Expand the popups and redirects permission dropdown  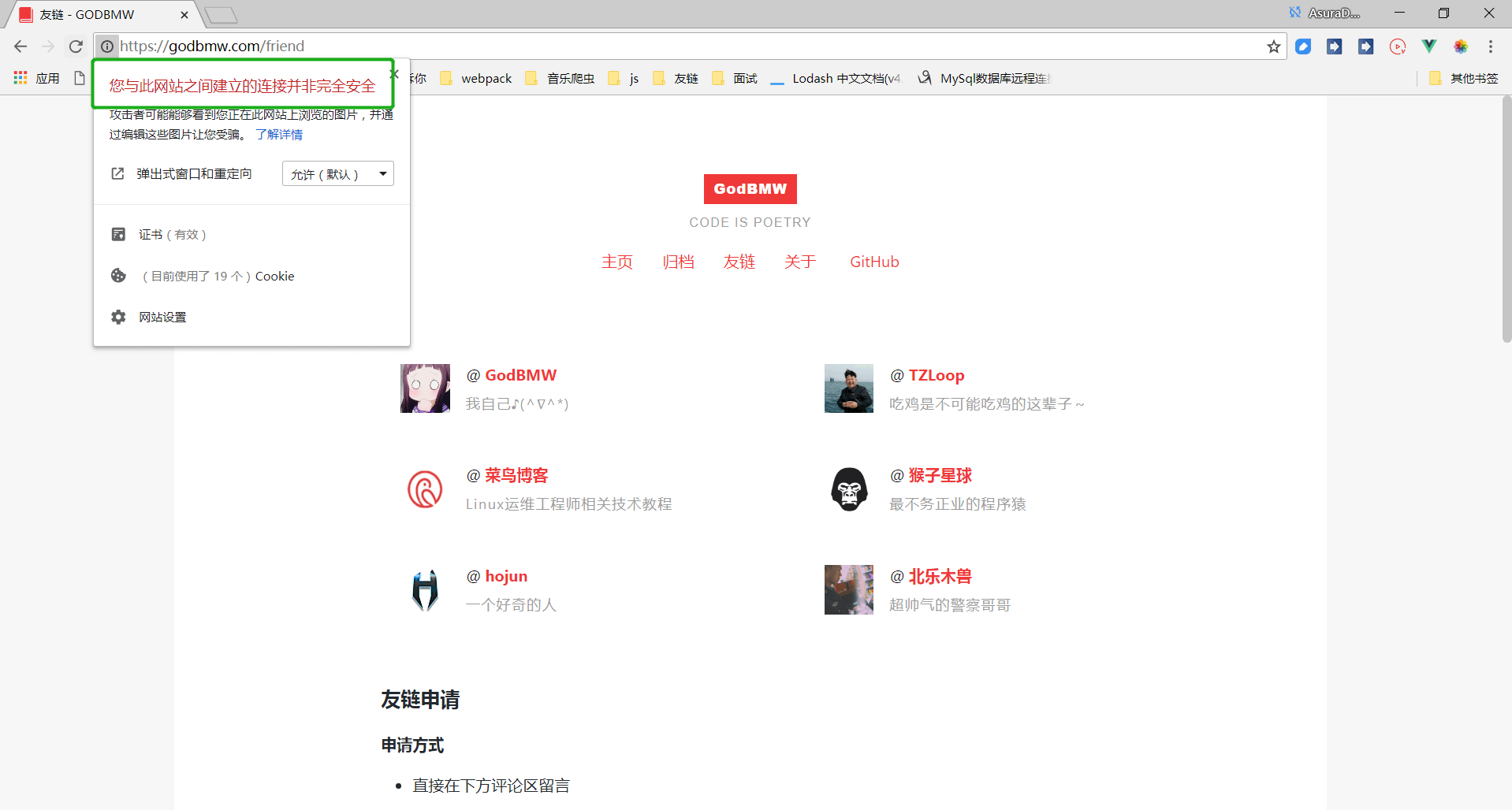coord(337,174)
